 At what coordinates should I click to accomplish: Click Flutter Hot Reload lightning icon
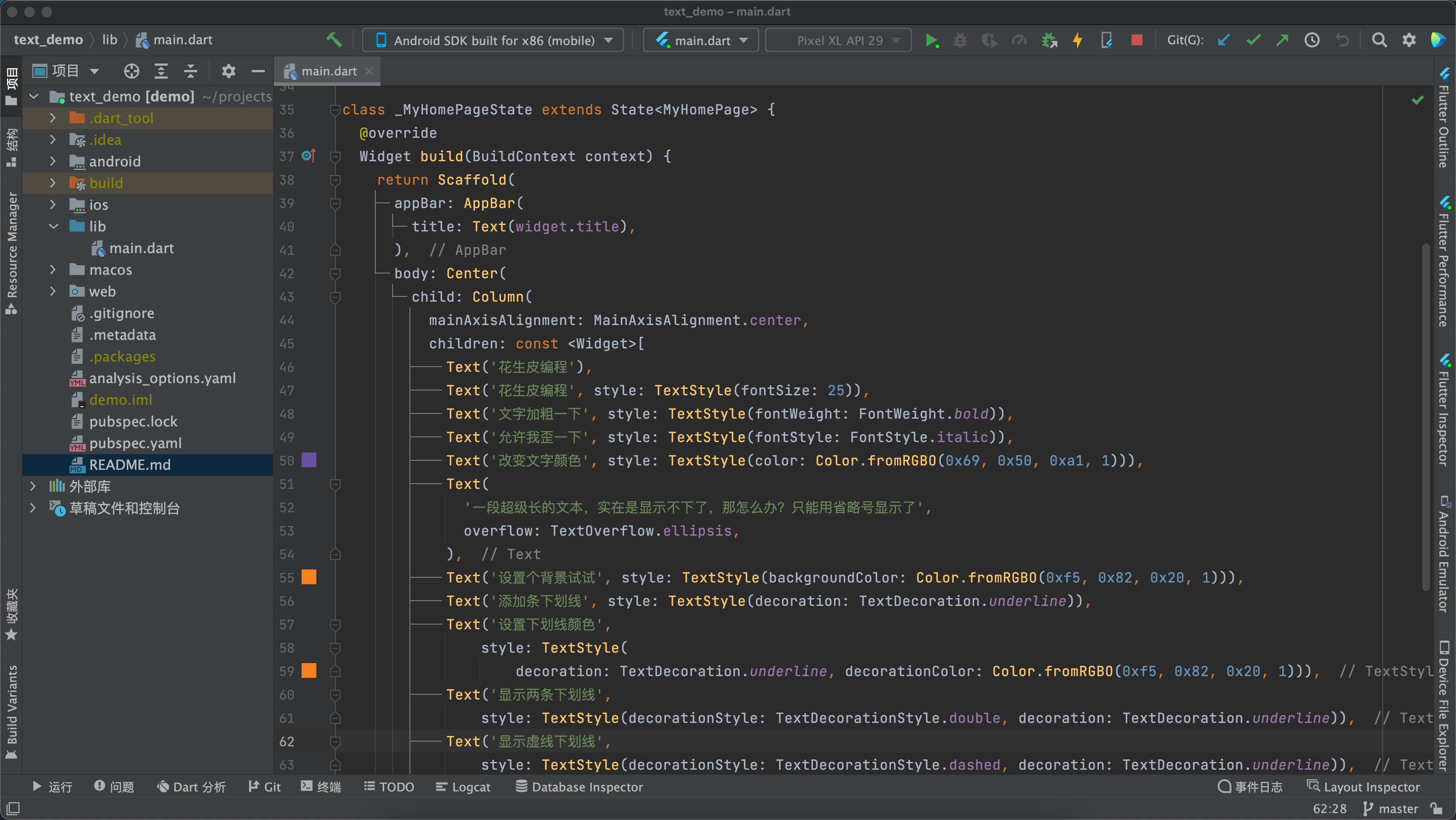(x=1077, y=40)
